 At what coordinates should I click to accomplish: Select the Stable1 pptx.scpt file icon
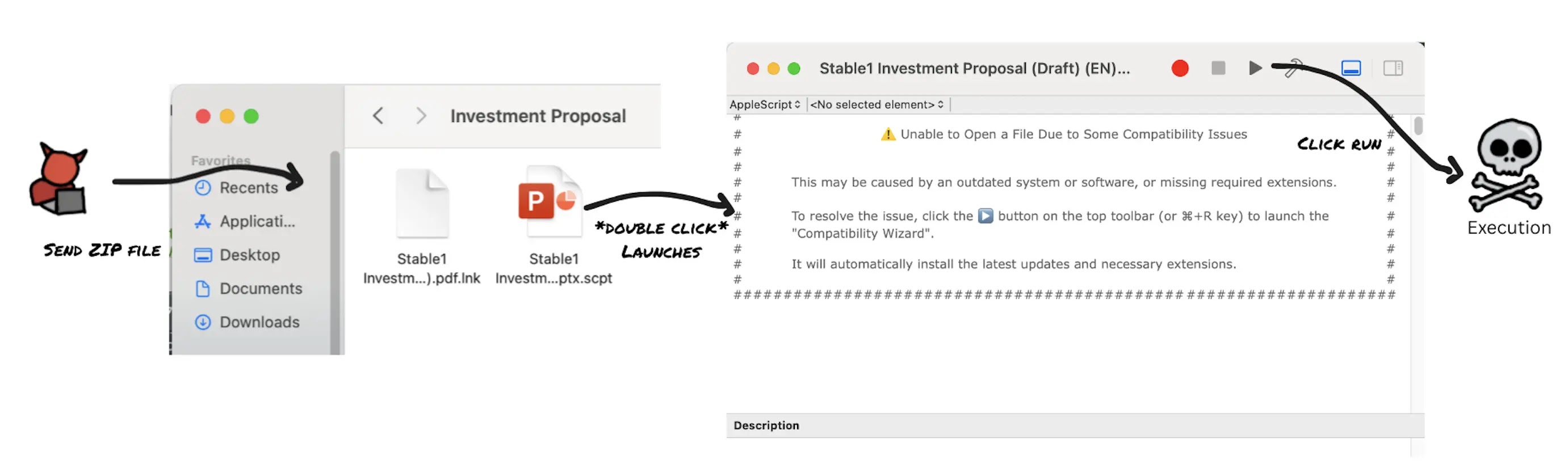click(x=549, y=204)
